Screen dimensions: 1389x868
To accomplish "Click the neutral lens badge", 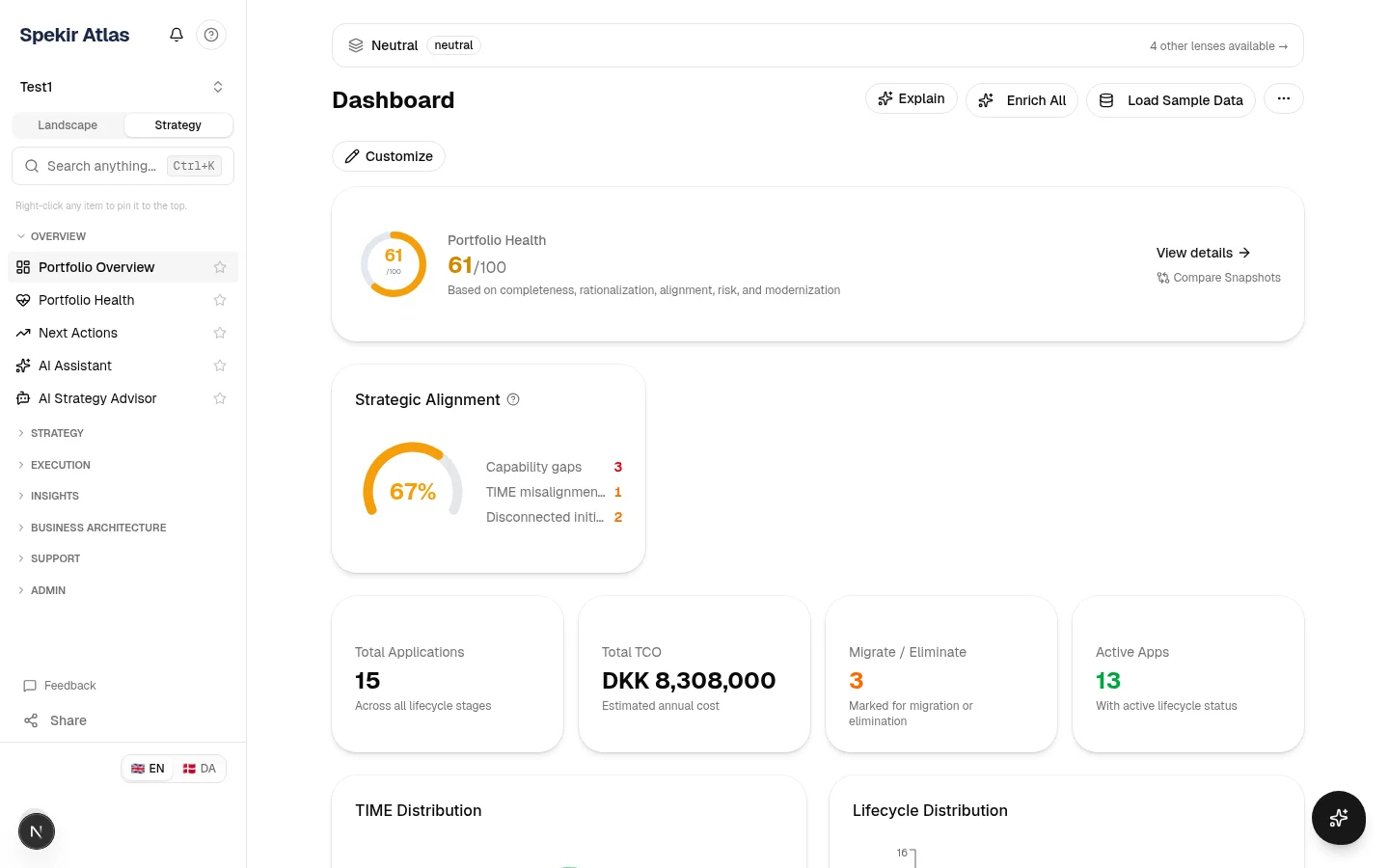I will click(453, 45).
